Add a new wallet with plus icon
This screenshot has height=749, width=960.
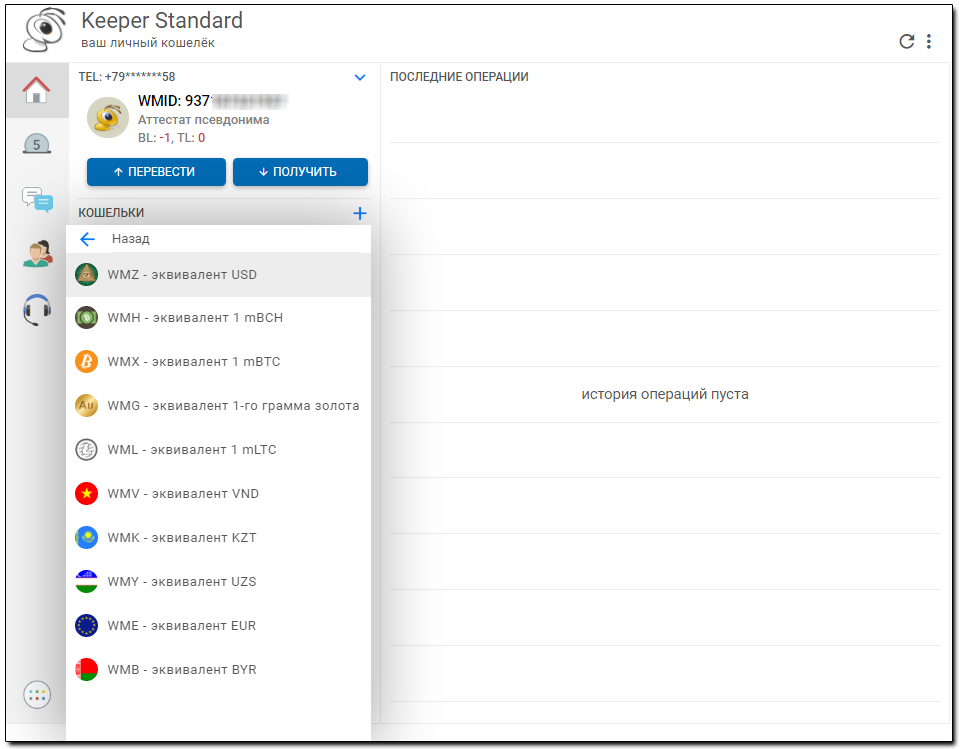click(x=360, y=213)
